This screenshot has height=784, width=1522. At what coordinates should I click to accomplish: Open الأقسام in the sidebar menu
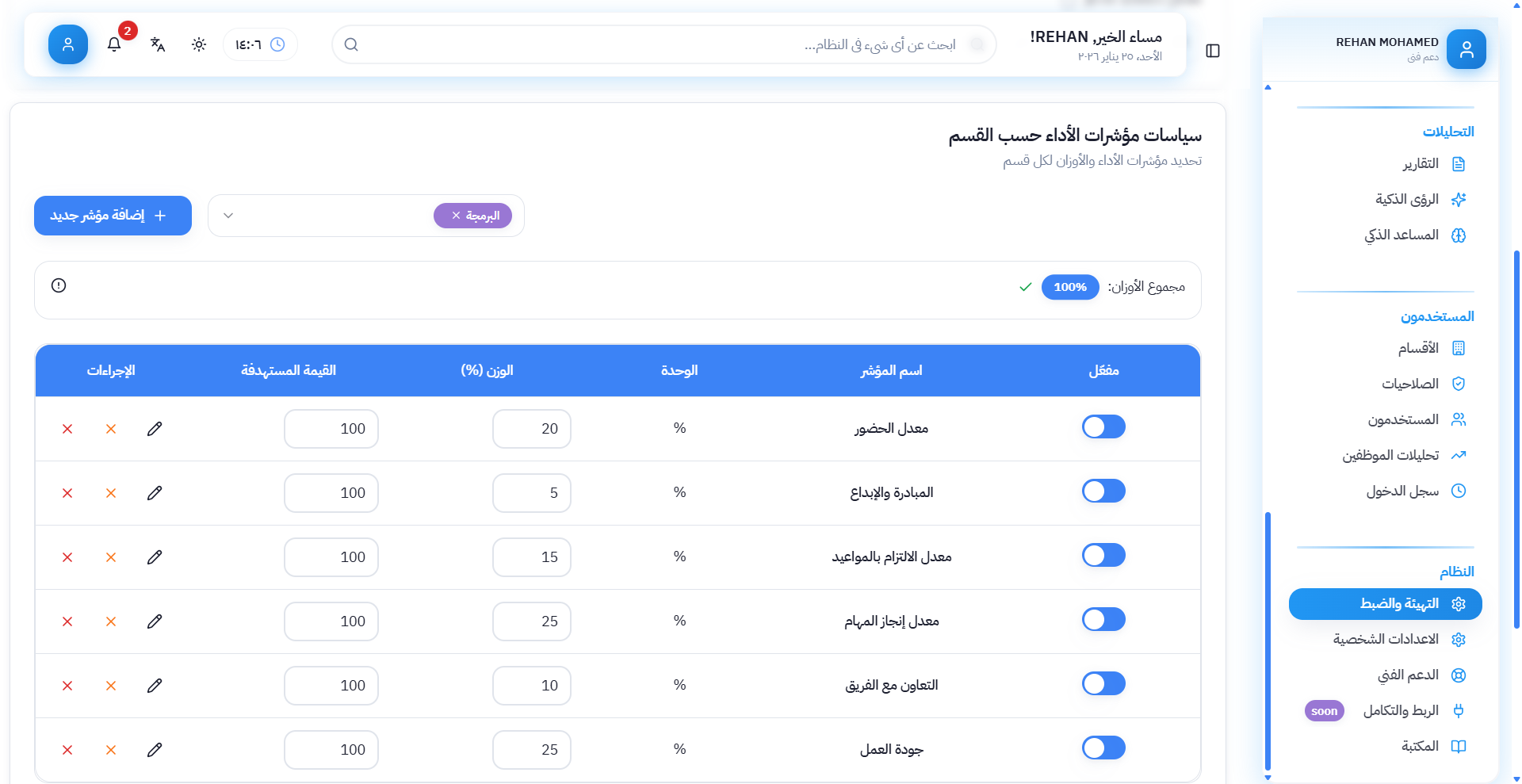(1418, 348)
